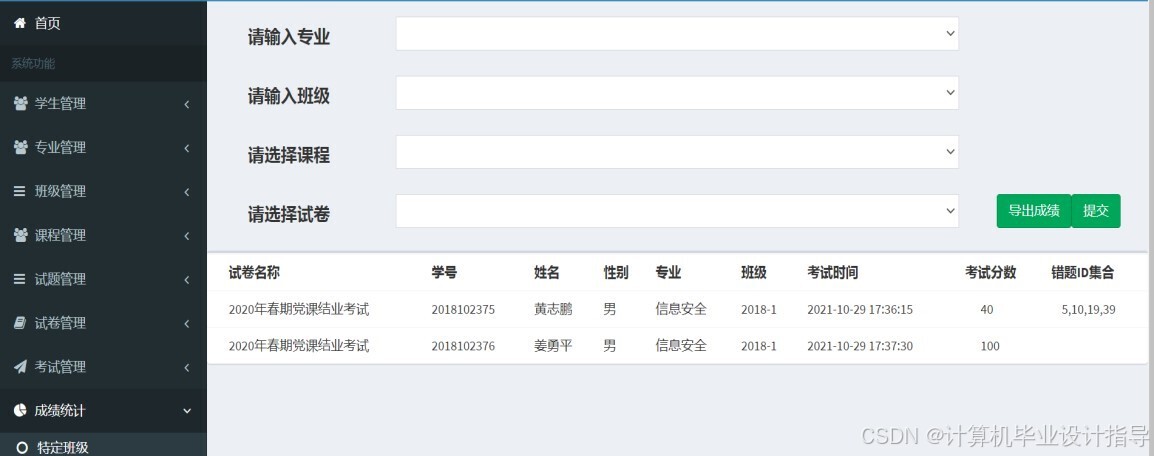This screenshot has width=1154, height=456.
Task: Click the 系统功能 sidebar heading
Action: pyautogui.click(x=33, y=64)
